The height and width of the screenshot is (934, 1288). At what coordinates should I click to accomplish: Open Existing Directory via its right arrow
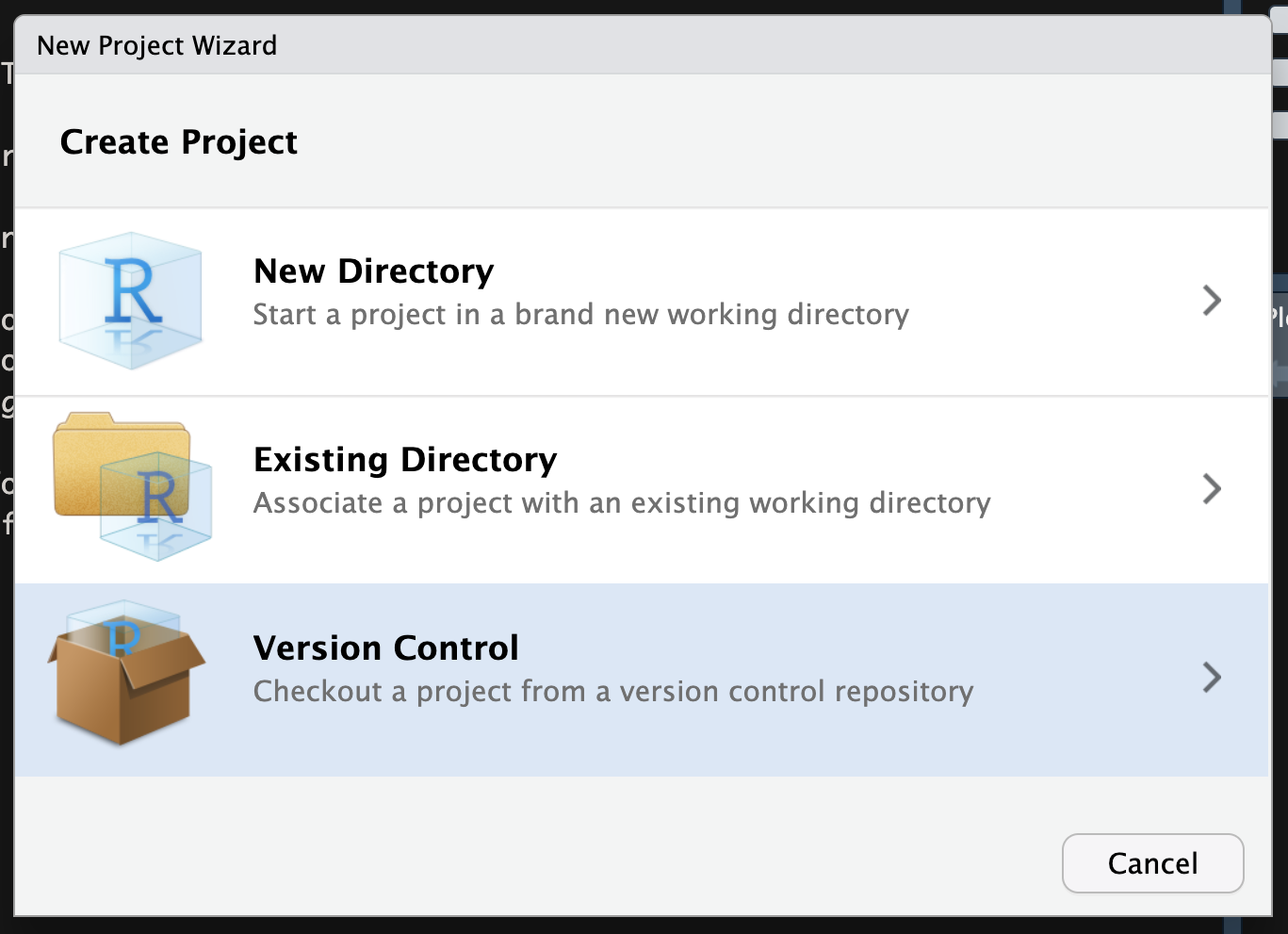1213,488
